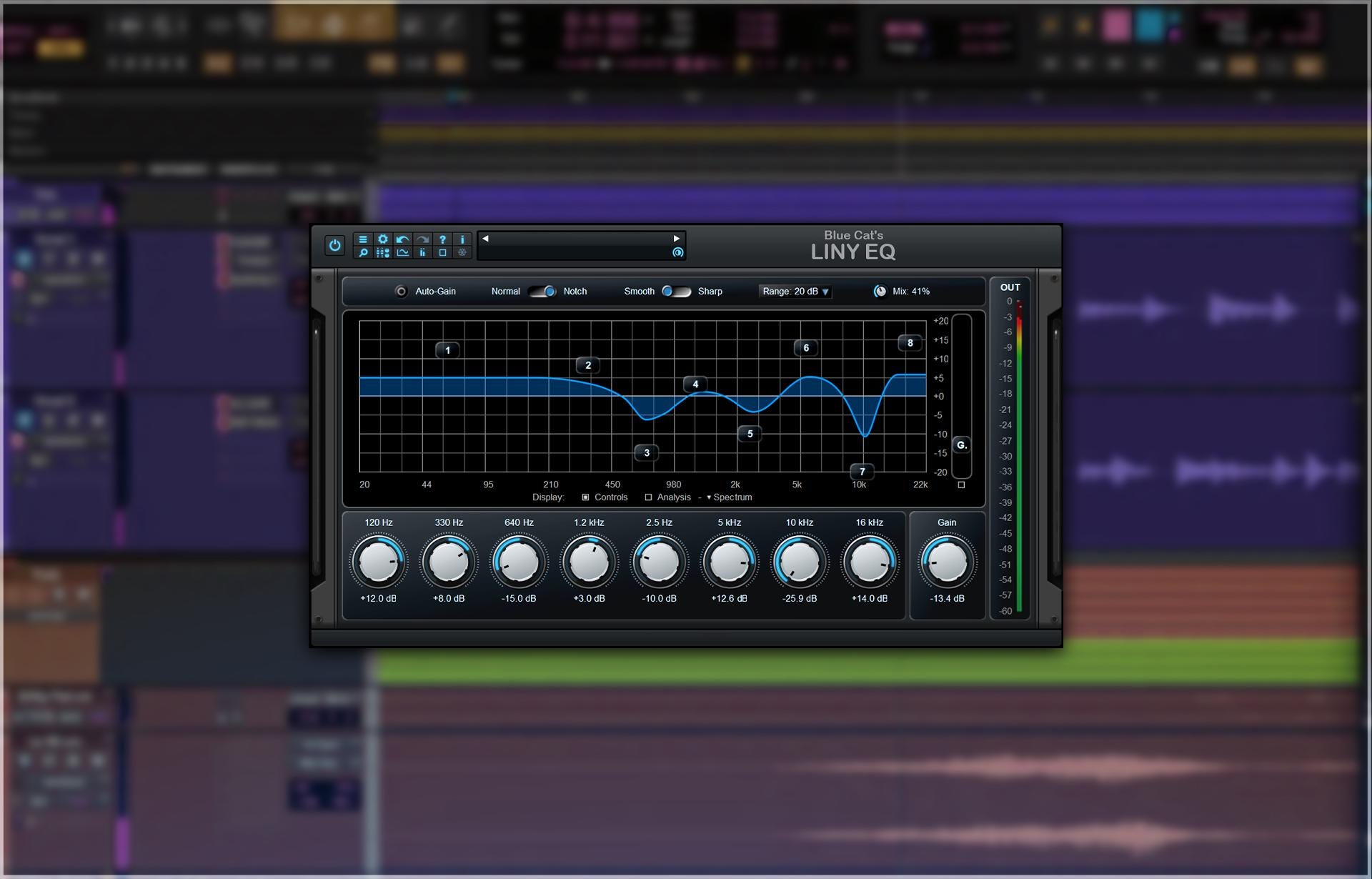1372x879 pixels.
Task: Flip the Normal/Notch mode switch
Action: pos(542,292)
